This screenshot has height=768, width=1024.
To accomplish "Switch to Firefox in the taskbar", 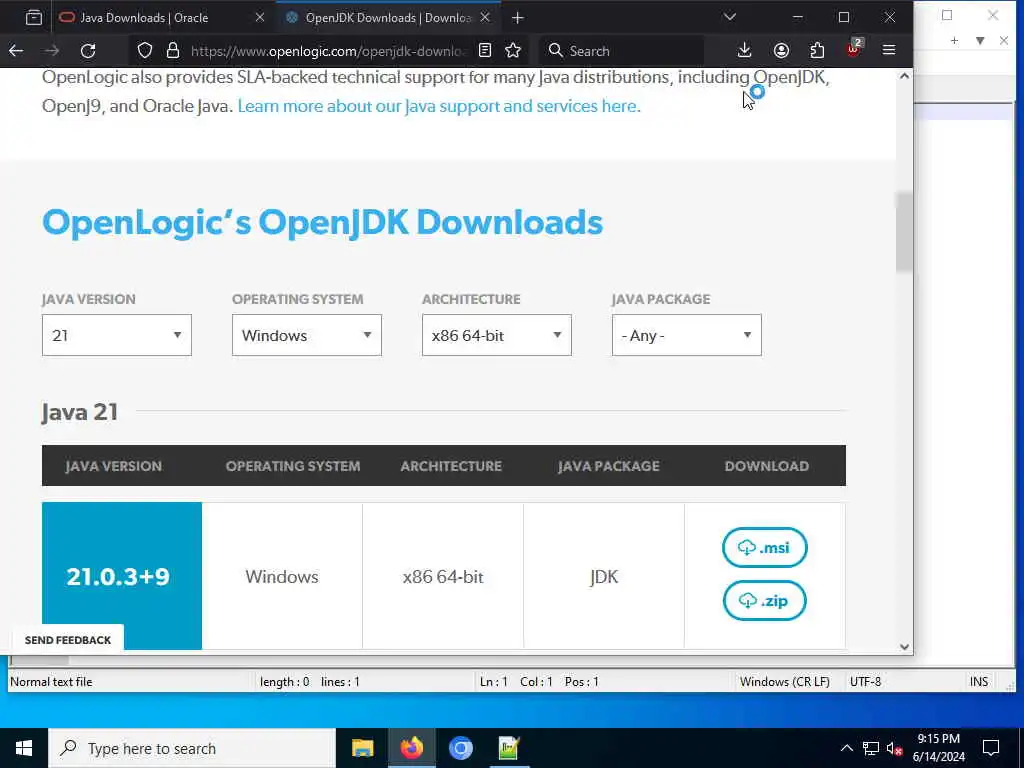I will click(x=411, y=748).
